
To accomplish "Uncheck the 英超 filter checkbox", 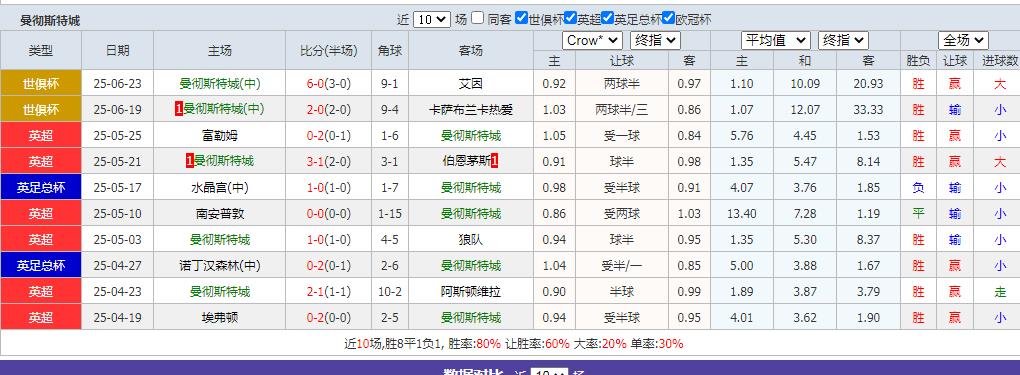I will click(570, 18).
